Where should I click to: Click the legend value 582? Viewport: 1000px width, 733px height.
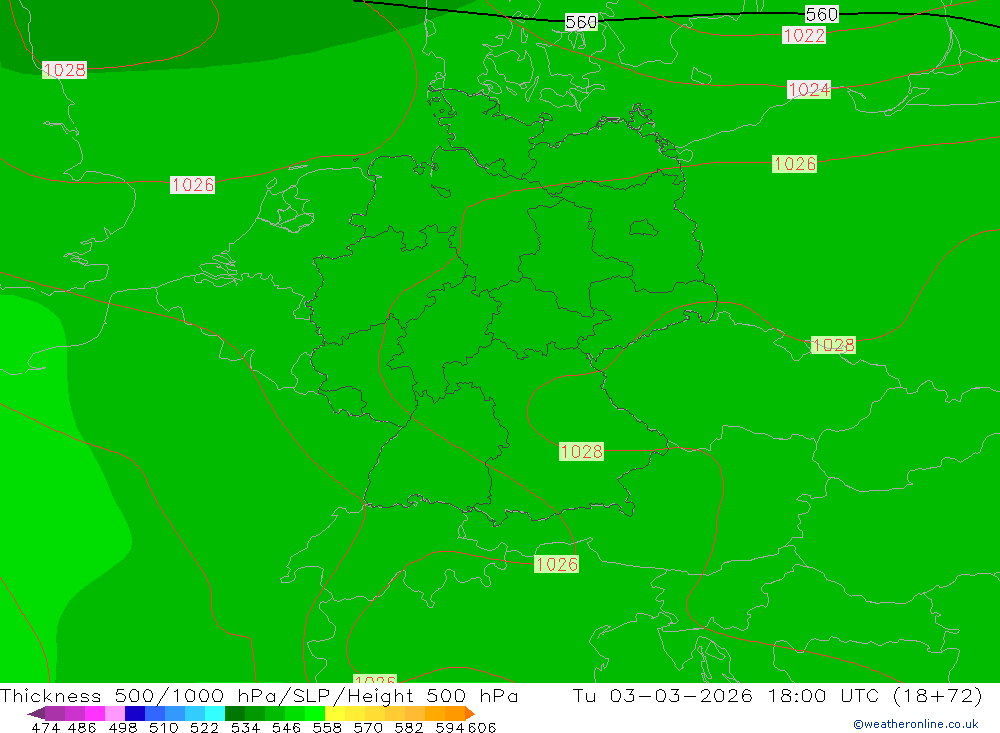[409, 727]
